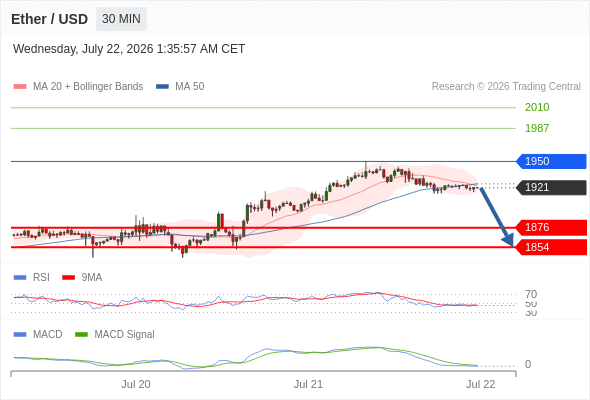Click the Jul 20 date axis label
Image resolution: width=590 pixels, height=400 pixels.
point(136,385)
